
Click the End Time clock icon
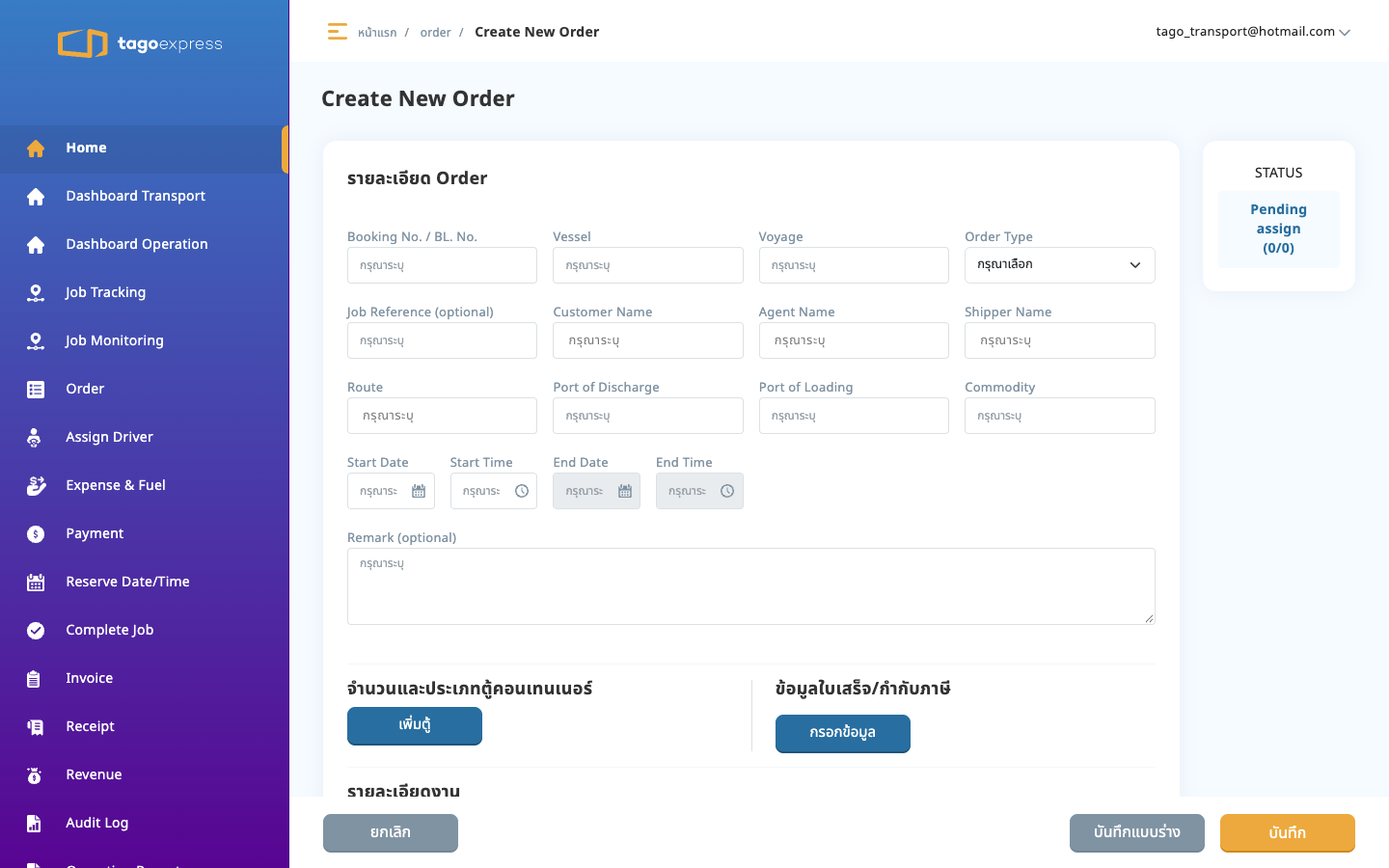(x=727, y=491)
